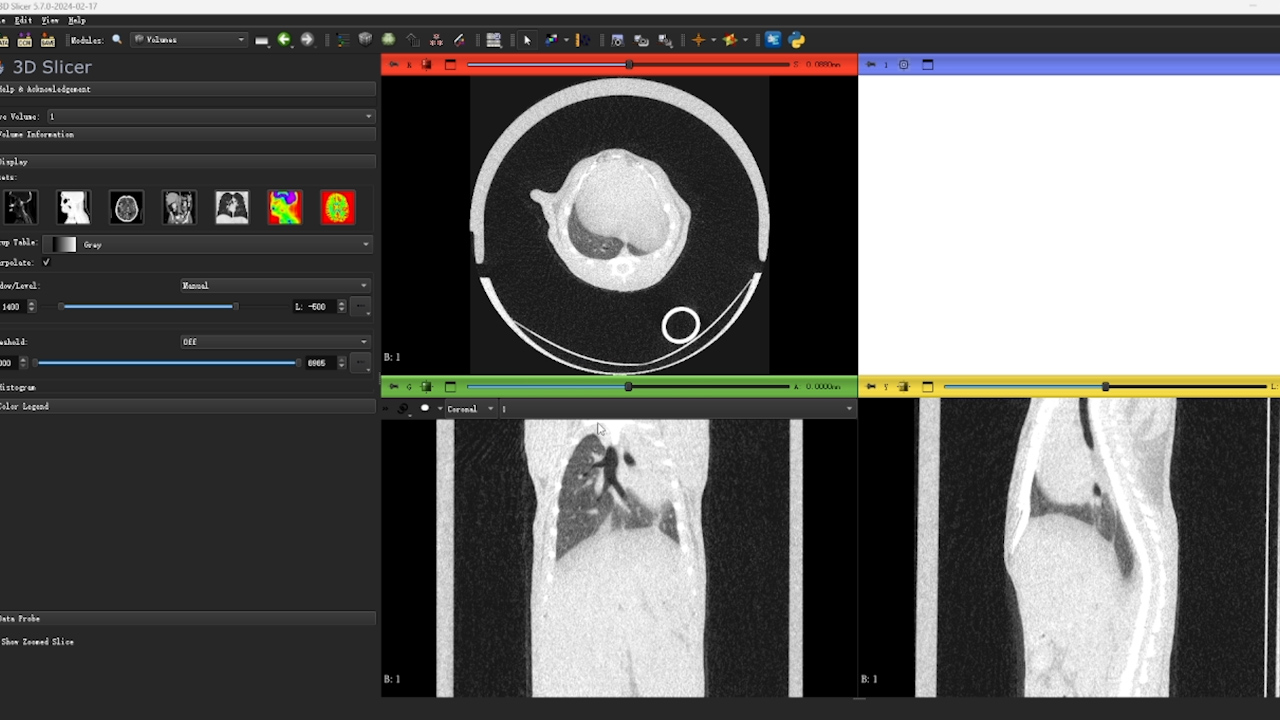Open the Python console from the toolbar
This screenshot has height=720, width=1280.
[x=797, y=40]
